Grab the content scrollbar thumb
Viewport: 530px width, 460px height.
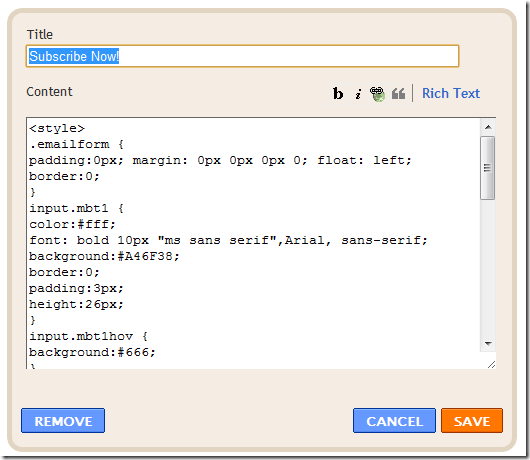click(487, 168)
